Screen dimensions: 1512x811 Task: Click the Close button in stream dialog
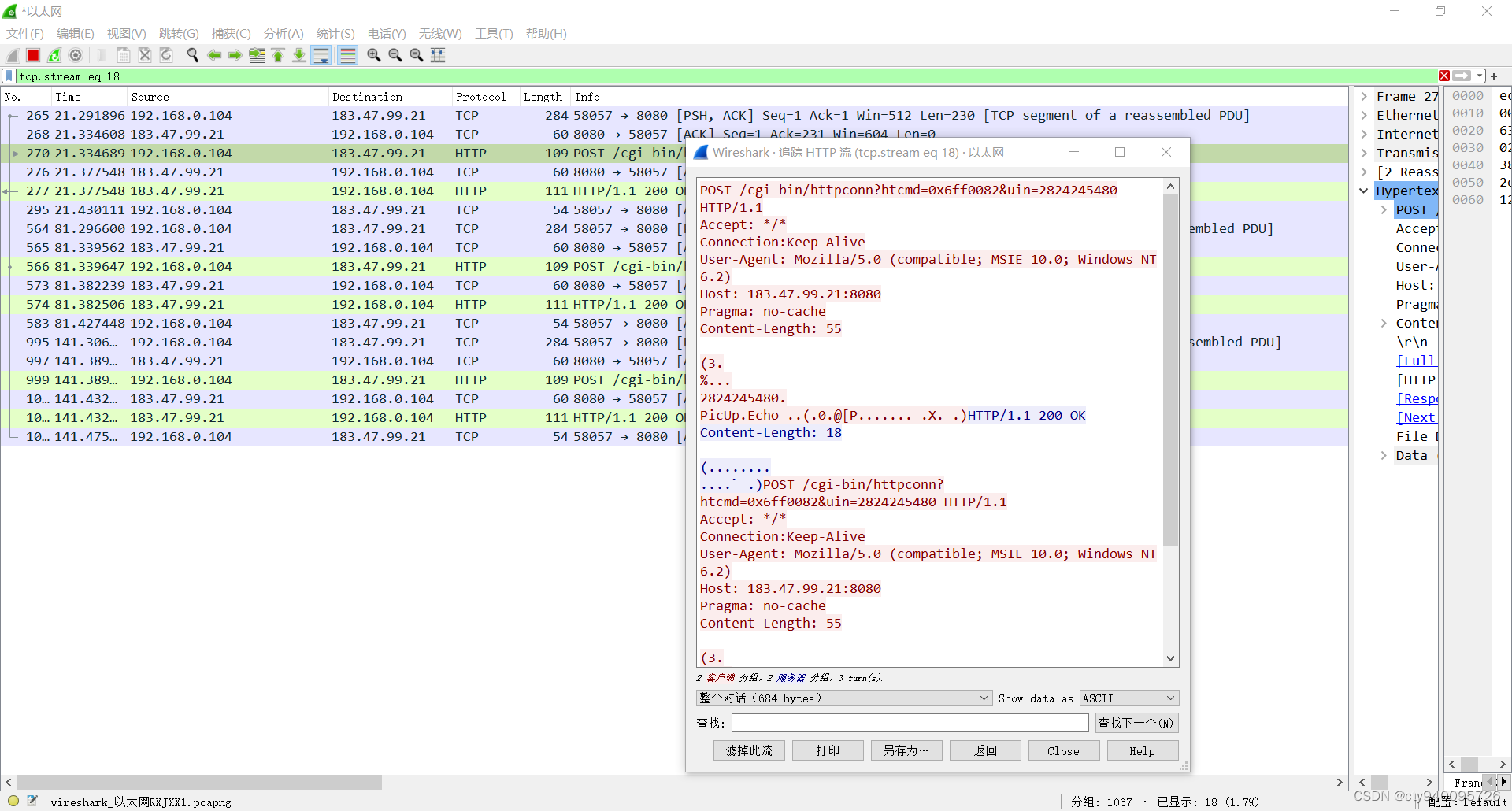[1064, 751]
